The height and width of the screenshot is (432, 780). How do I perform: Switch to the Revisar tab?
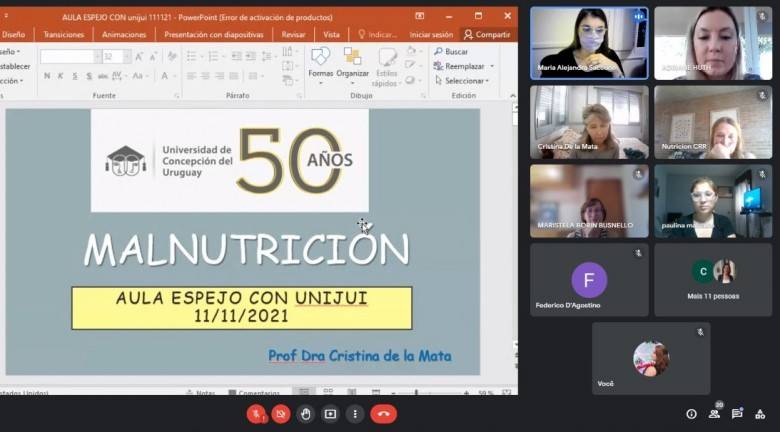click(293, 34)
